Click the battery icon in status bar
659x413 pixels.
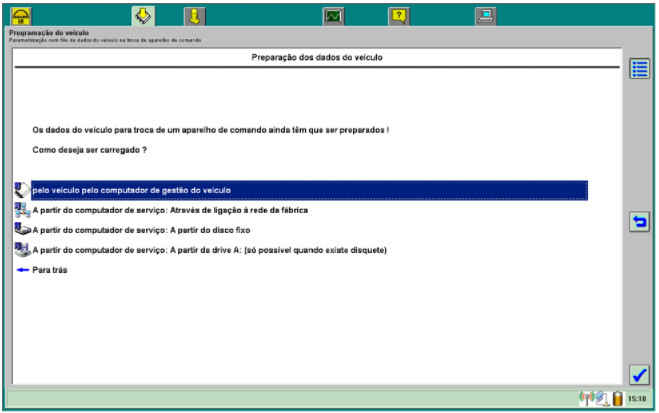(617, 399)
